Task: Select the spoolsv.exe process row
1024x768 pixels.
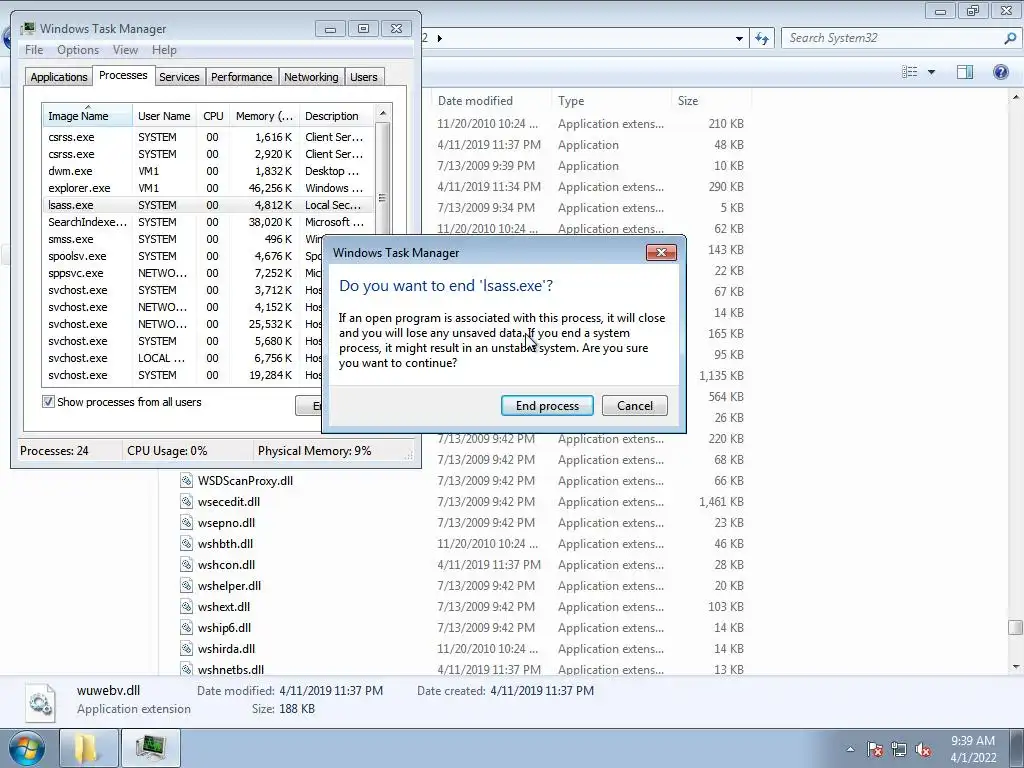Action: (x=182, y=256)
